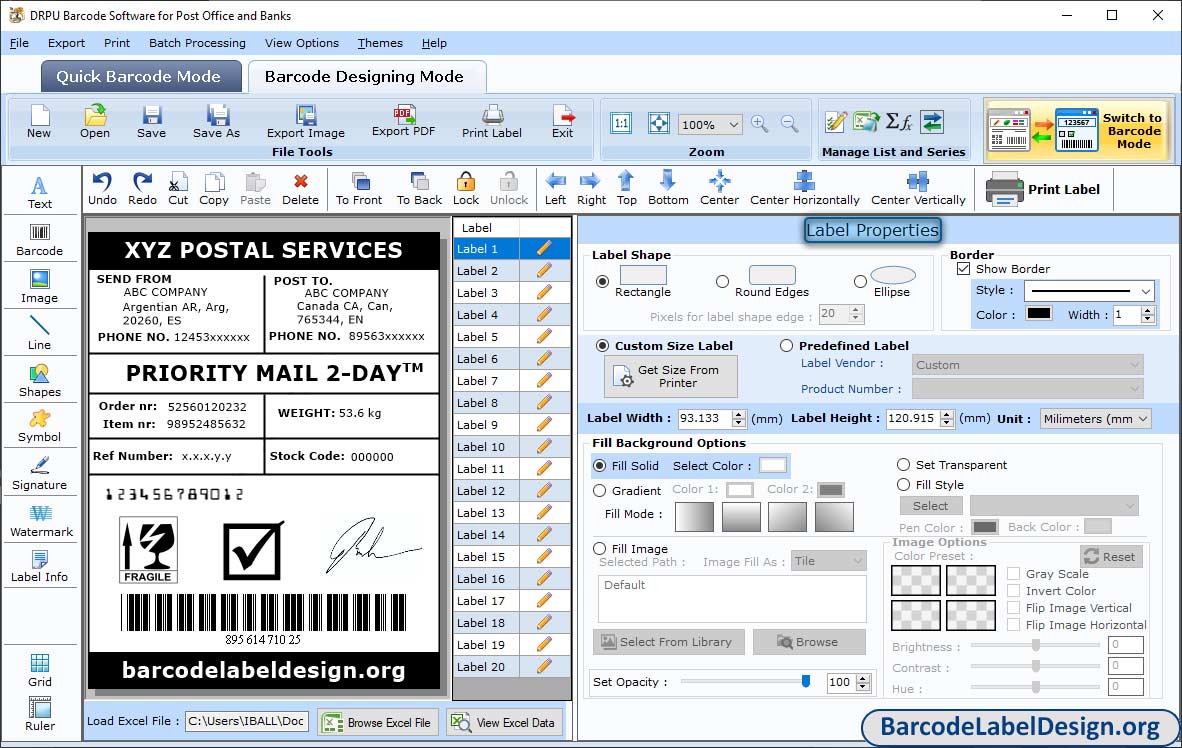1182x748 pixels.
Task: Select the Barcode tool in sidebar
Action: pos(40,240)
